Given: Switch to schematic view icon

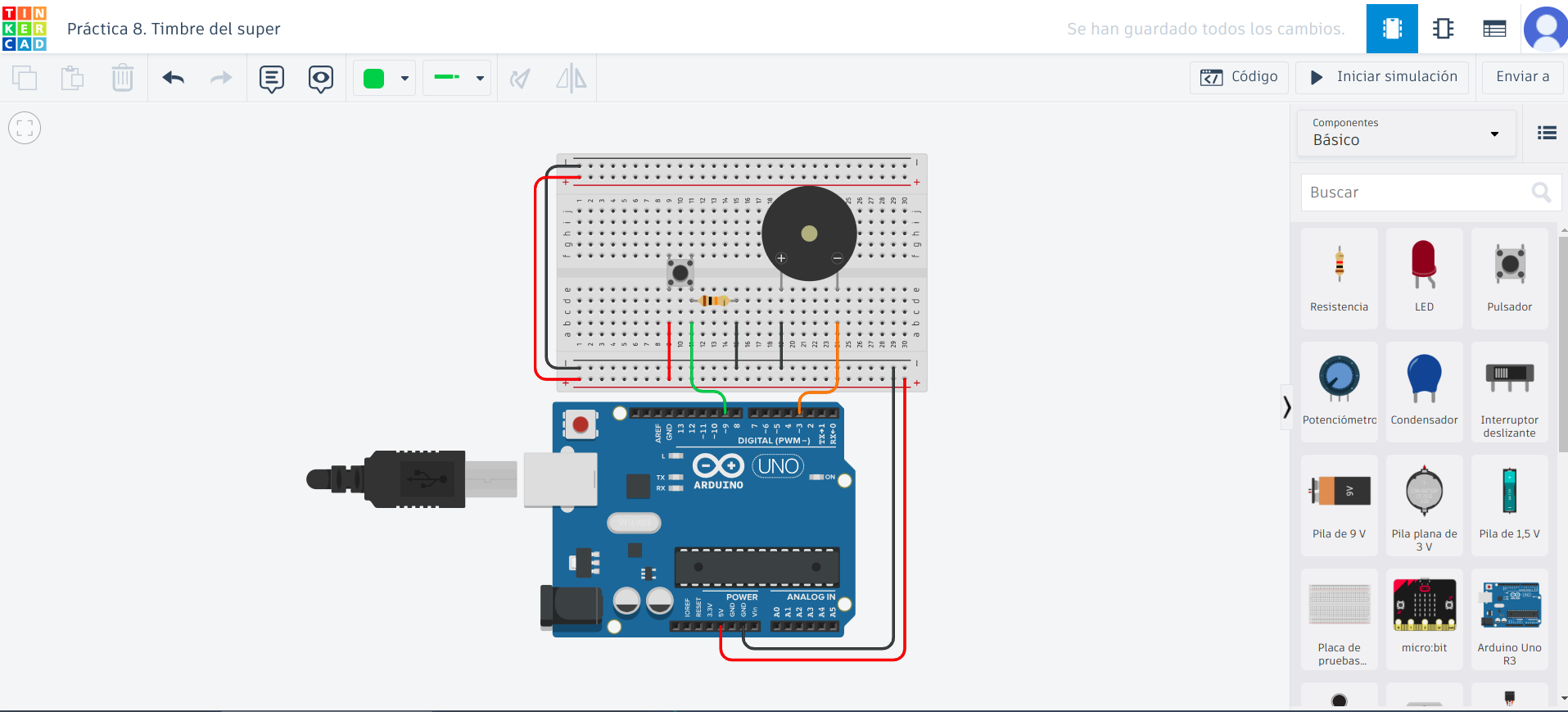Looking at the screenshot, I should tap(1443, 29).
